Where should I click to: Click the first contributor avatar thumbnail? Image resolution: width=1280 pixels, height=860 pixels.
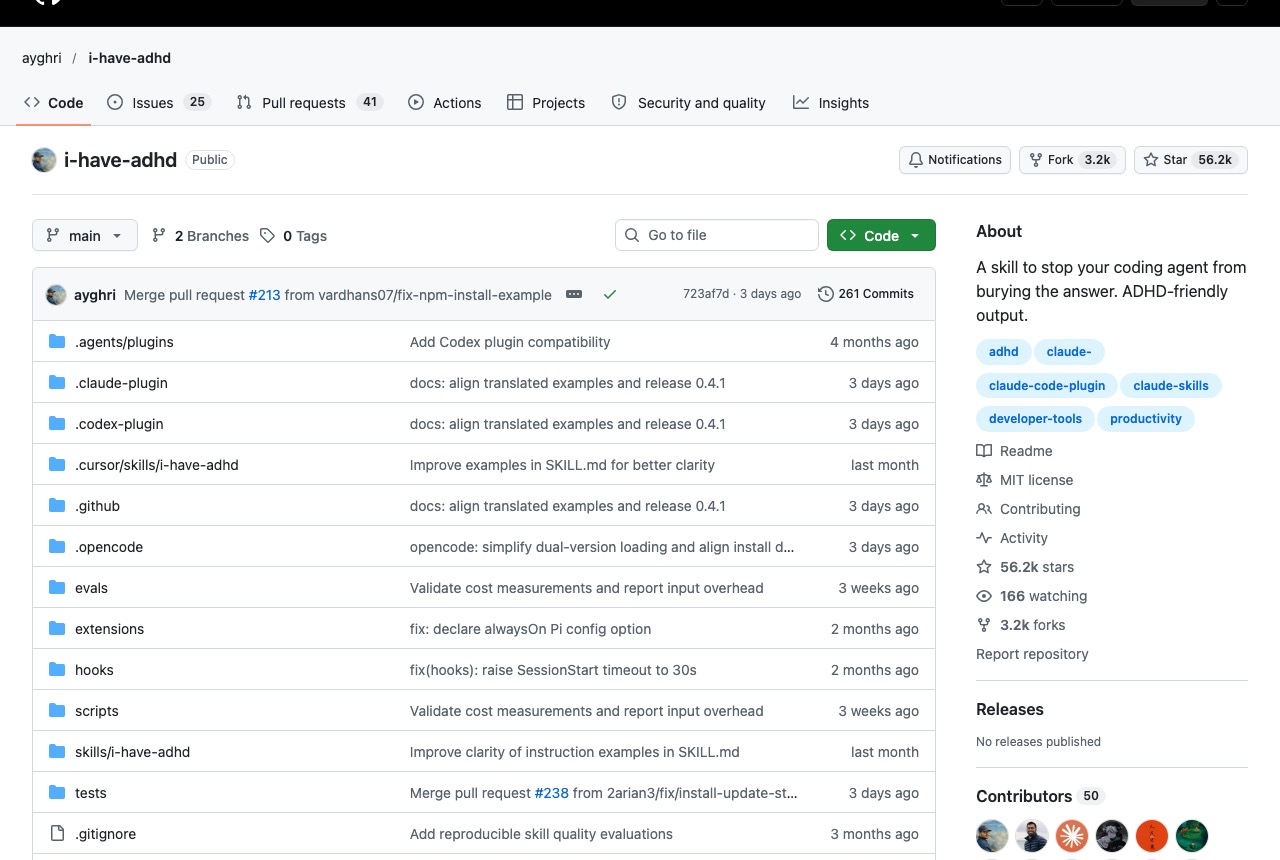pos(992,836)
